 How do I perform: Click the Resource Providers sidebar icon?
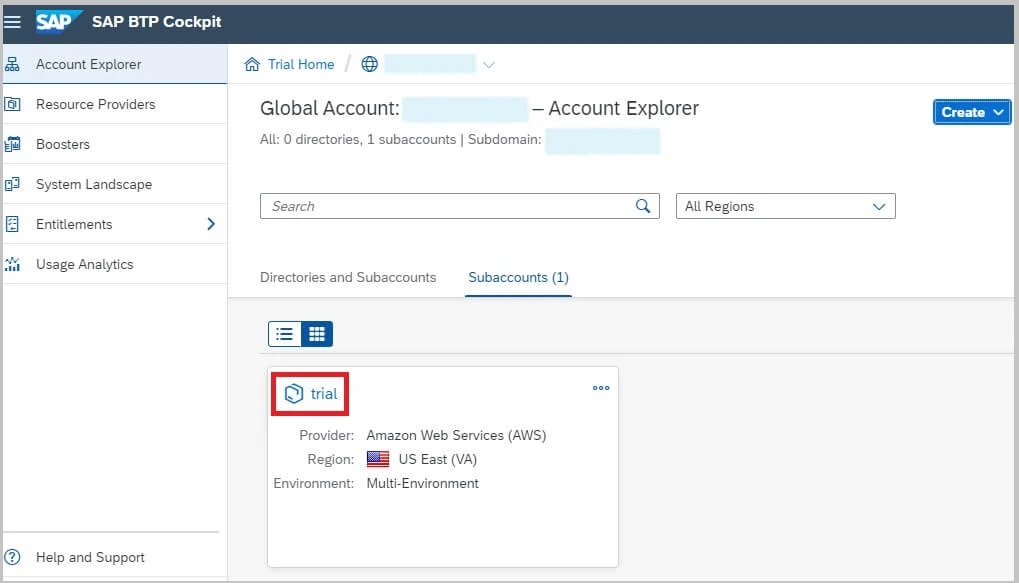pos(12,104)
